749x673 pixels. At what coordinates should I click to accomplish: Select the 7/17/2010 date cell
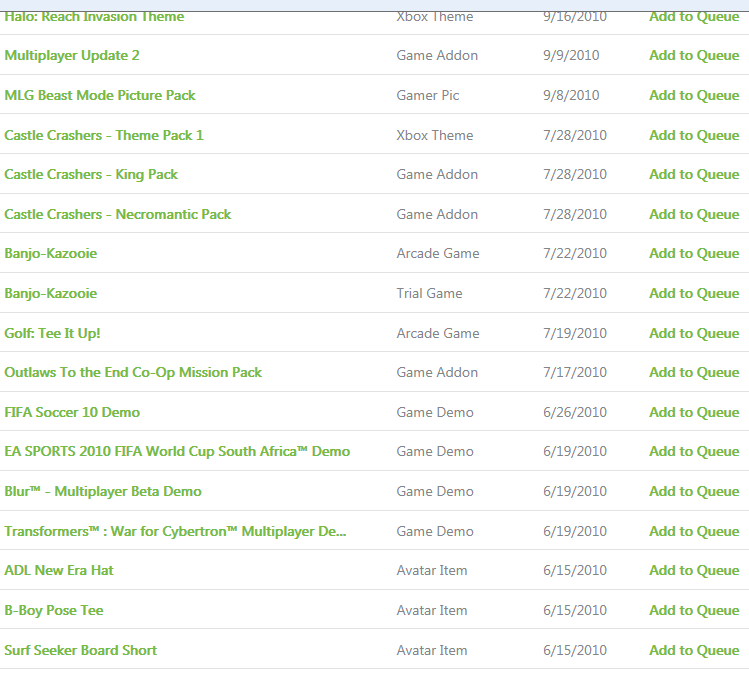click(575, 373)
